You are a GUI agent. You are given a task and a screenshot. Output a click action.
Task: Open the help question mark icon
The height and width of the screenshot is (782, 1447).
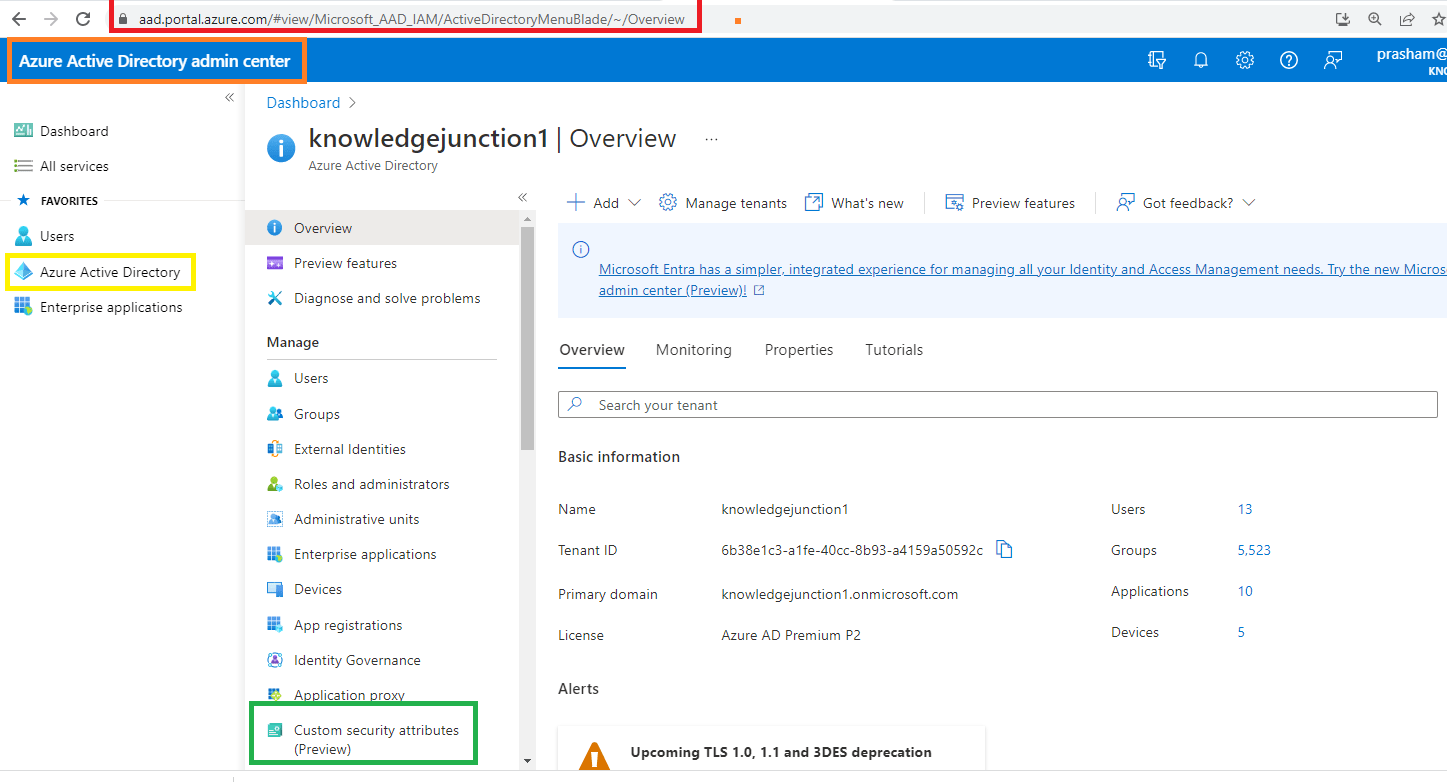1289,60
